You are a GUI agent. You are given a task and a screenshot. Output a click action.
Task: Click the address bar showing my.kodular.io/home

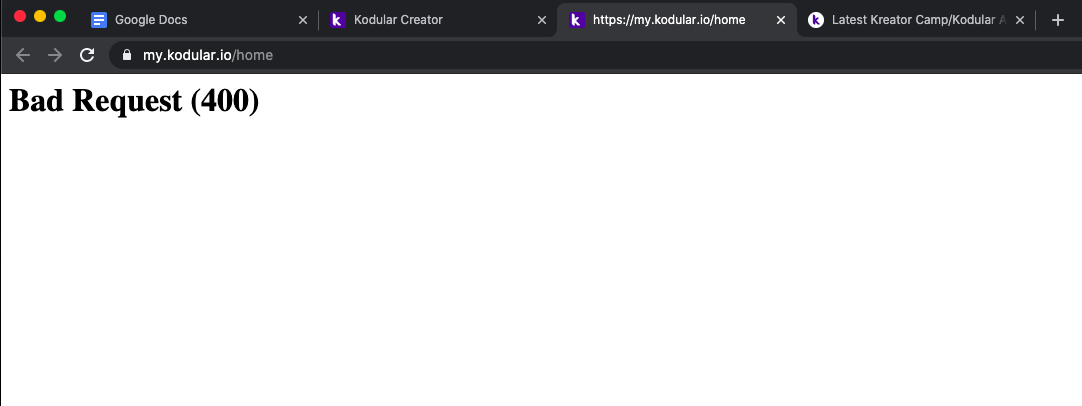(595, 55)
